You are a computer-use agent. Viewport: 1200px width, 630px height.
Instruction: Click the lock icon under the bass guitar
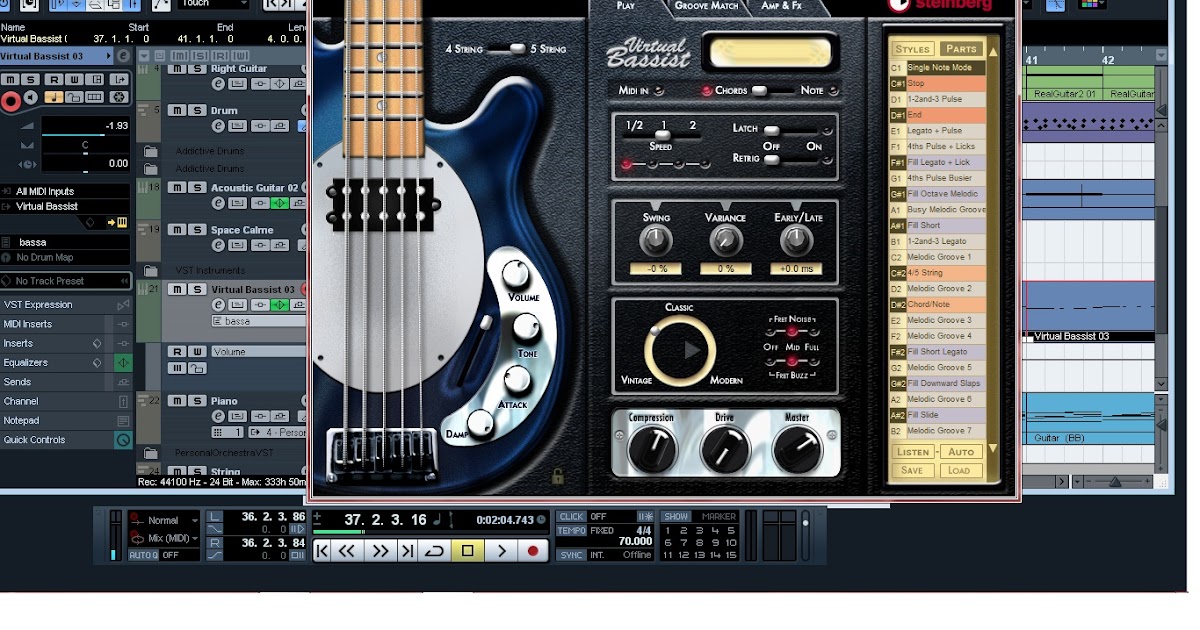point(558,477)
